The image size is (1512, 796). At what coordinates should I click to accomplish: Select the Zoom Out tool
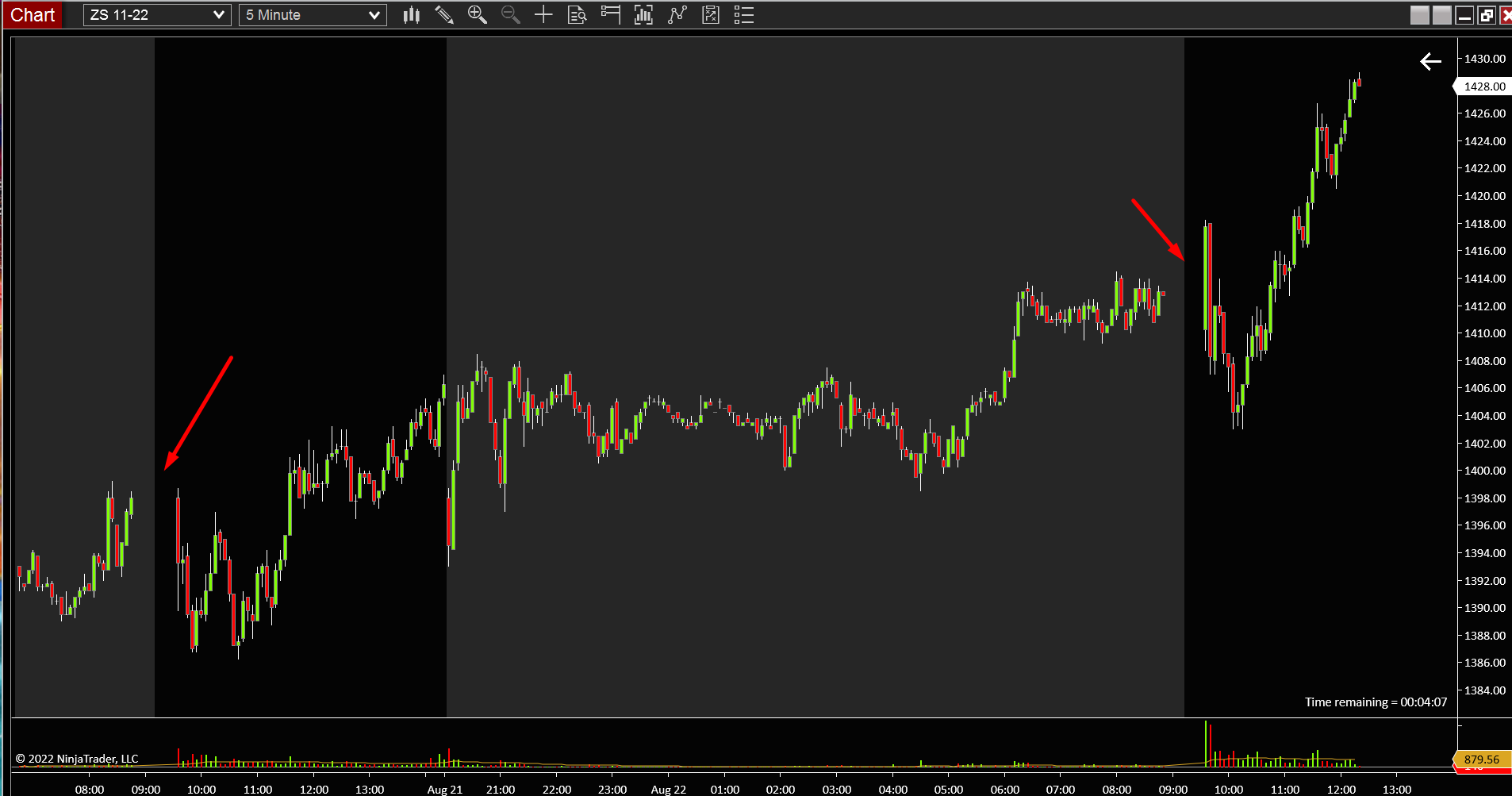510,14
